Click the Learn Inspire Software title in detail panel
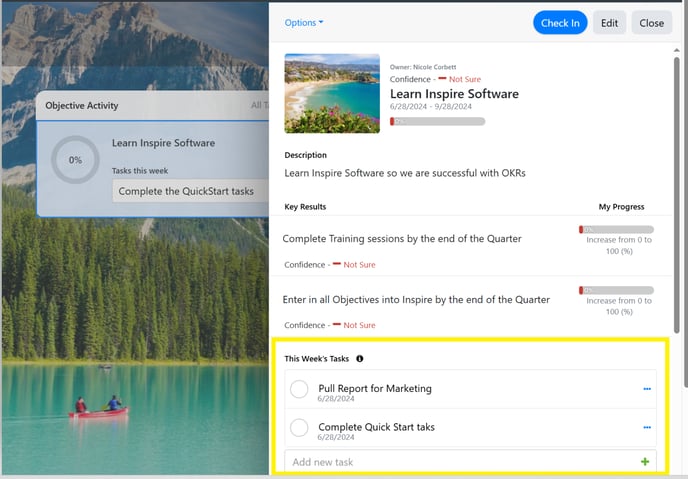The height and width of the screenshot is (479, 688). tap(454, 94)
